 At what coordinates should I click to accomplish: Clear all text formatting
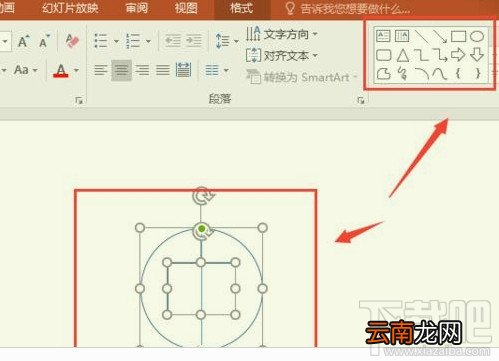coord(72,41)
